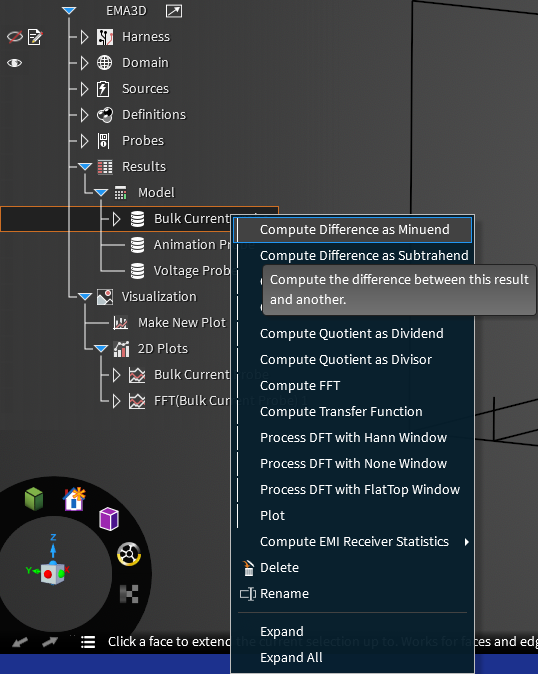Open the list icon in status bar

point(88,642)
